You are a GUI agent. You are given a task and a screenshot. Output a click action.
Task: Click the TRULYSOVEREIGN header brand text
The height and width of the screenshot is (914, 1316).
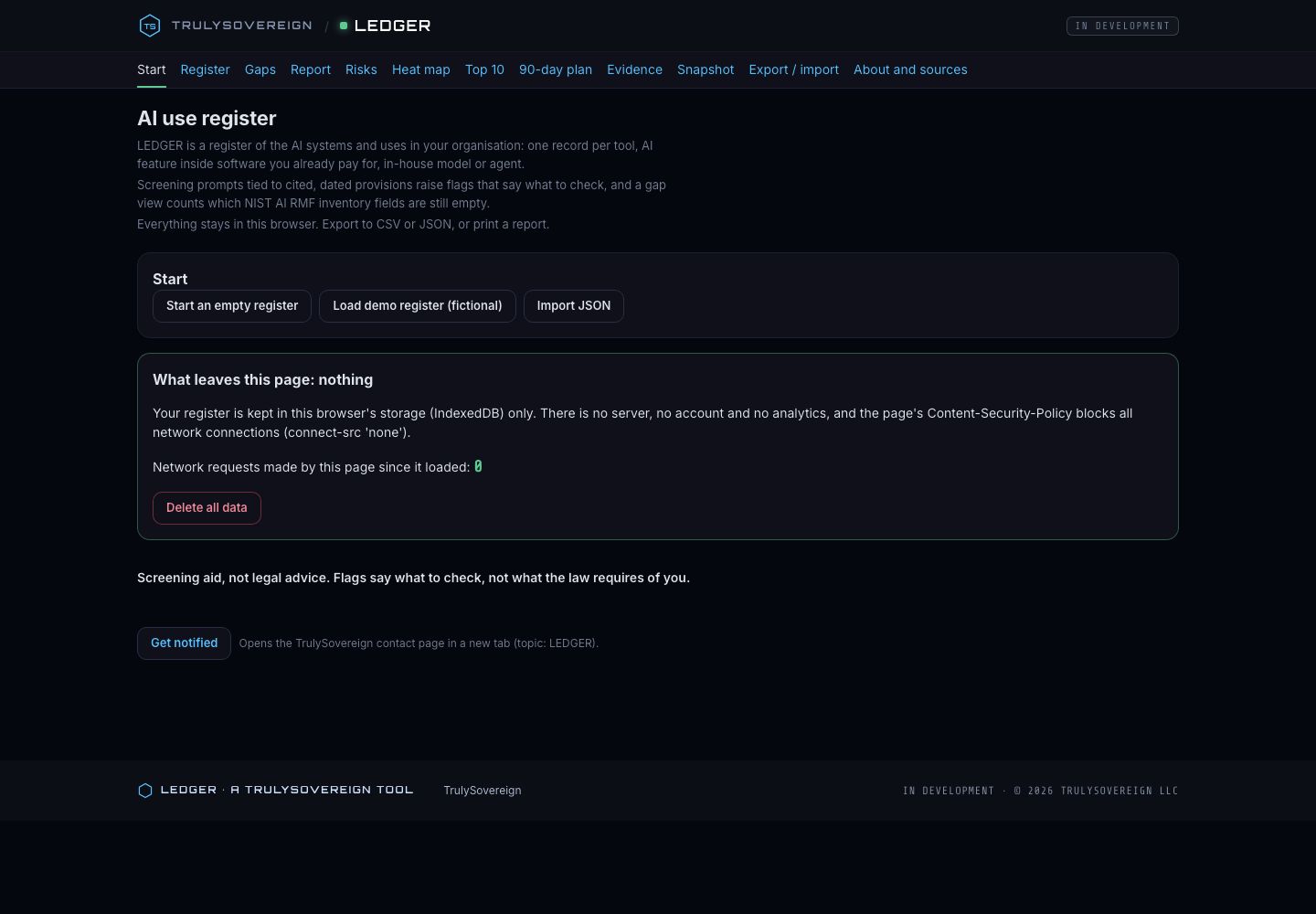tap(242, 26)
